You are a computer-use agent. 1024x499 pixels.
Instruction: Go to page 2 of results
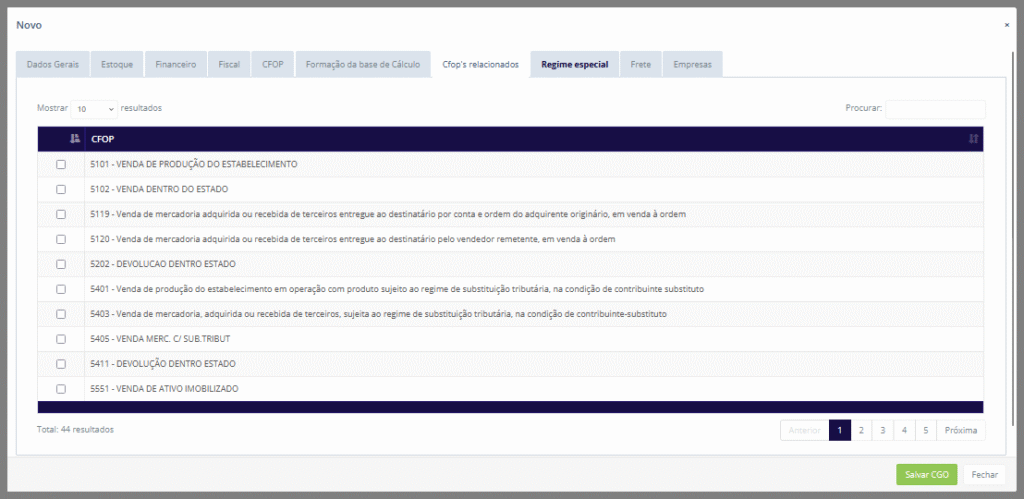click(x=861, y=430)
